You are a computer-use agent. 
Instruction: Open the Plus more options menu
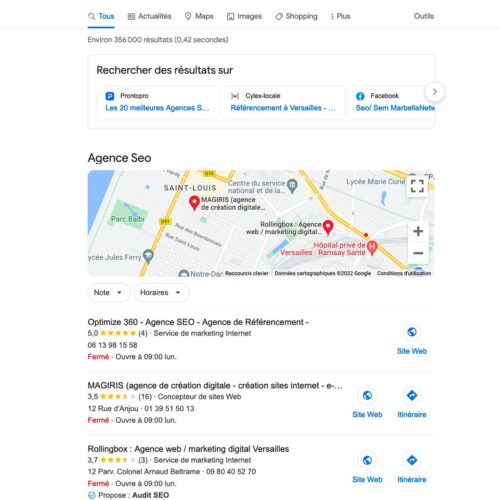(x=340, y=16)
